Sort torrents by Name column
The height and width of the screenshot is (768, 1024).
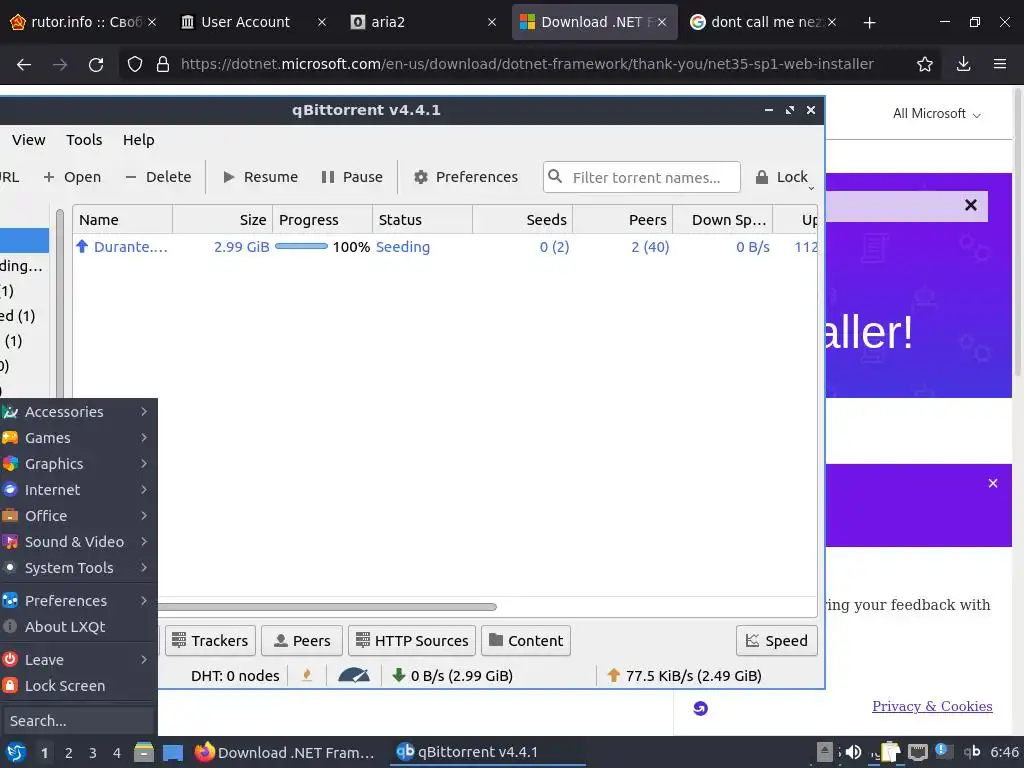click(122, 220)
